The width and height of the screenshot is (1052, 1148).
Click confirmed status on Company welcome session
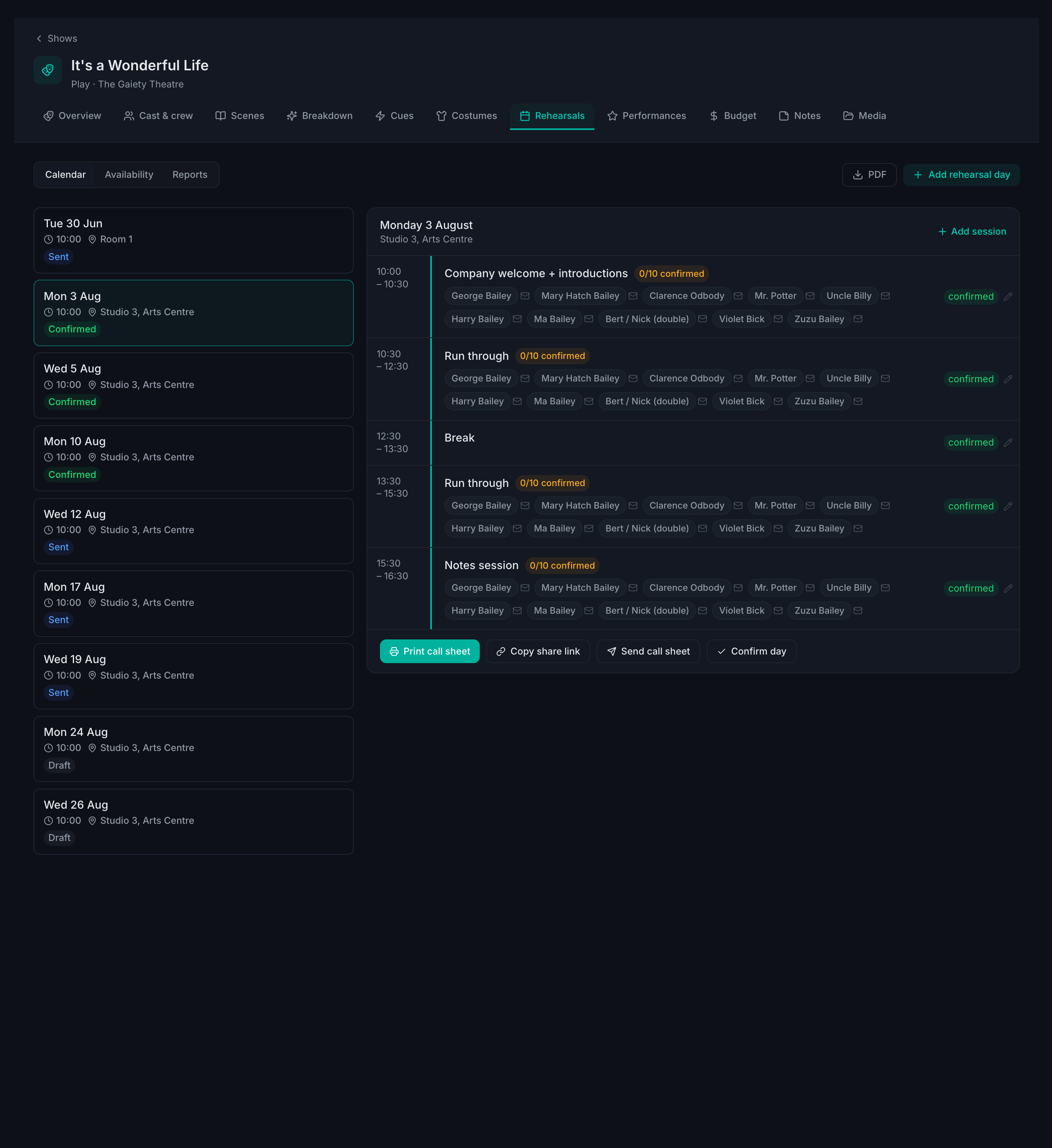point(971,297)
